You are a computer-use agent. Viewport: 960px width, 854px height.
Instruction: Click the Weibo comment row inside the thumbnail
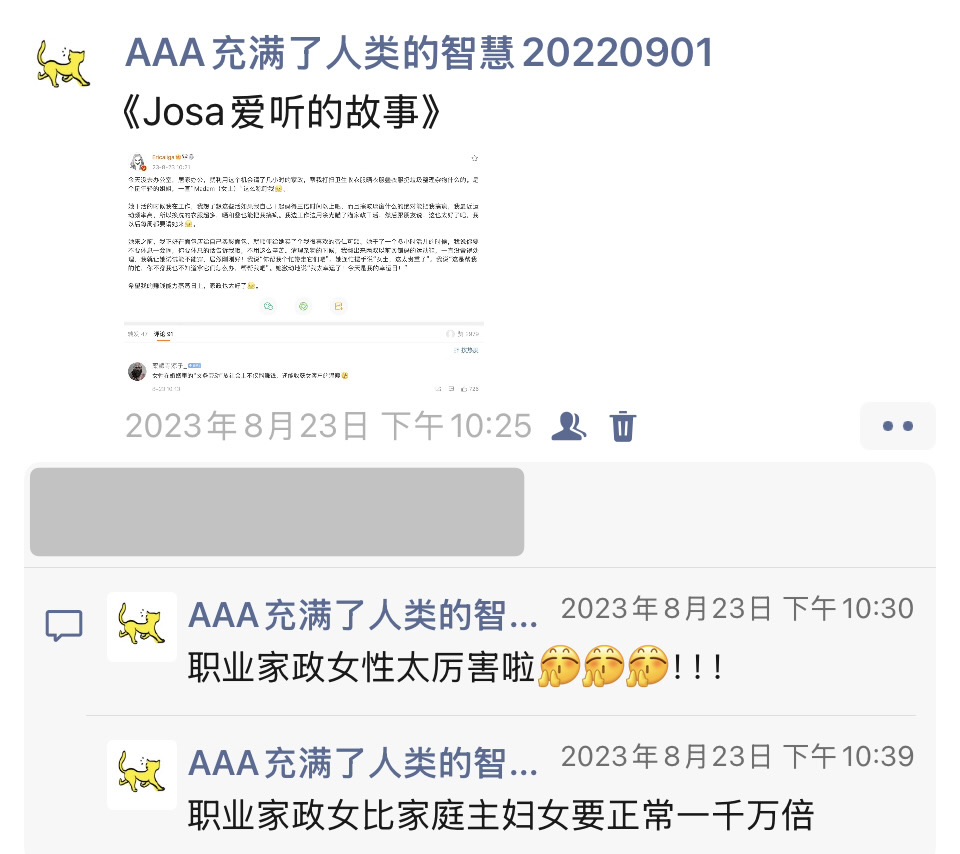(304, 373)
